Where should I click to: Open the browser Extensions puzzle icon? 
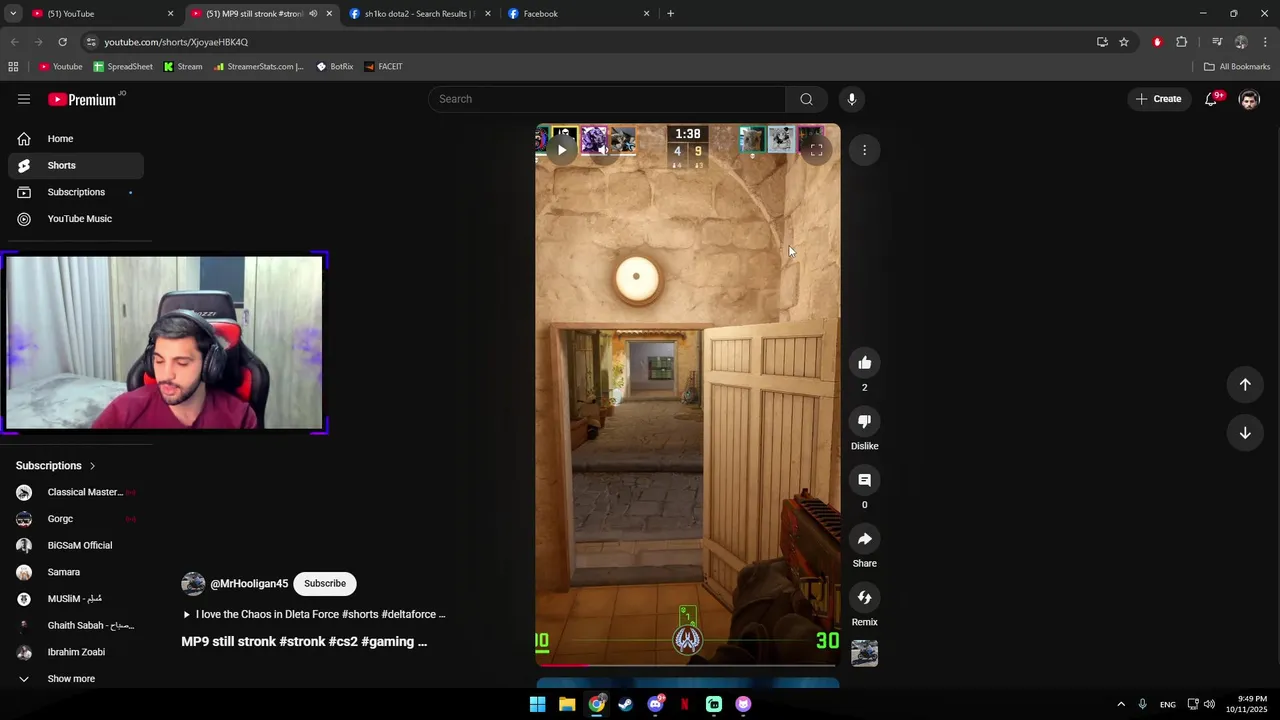(1182, 42)
